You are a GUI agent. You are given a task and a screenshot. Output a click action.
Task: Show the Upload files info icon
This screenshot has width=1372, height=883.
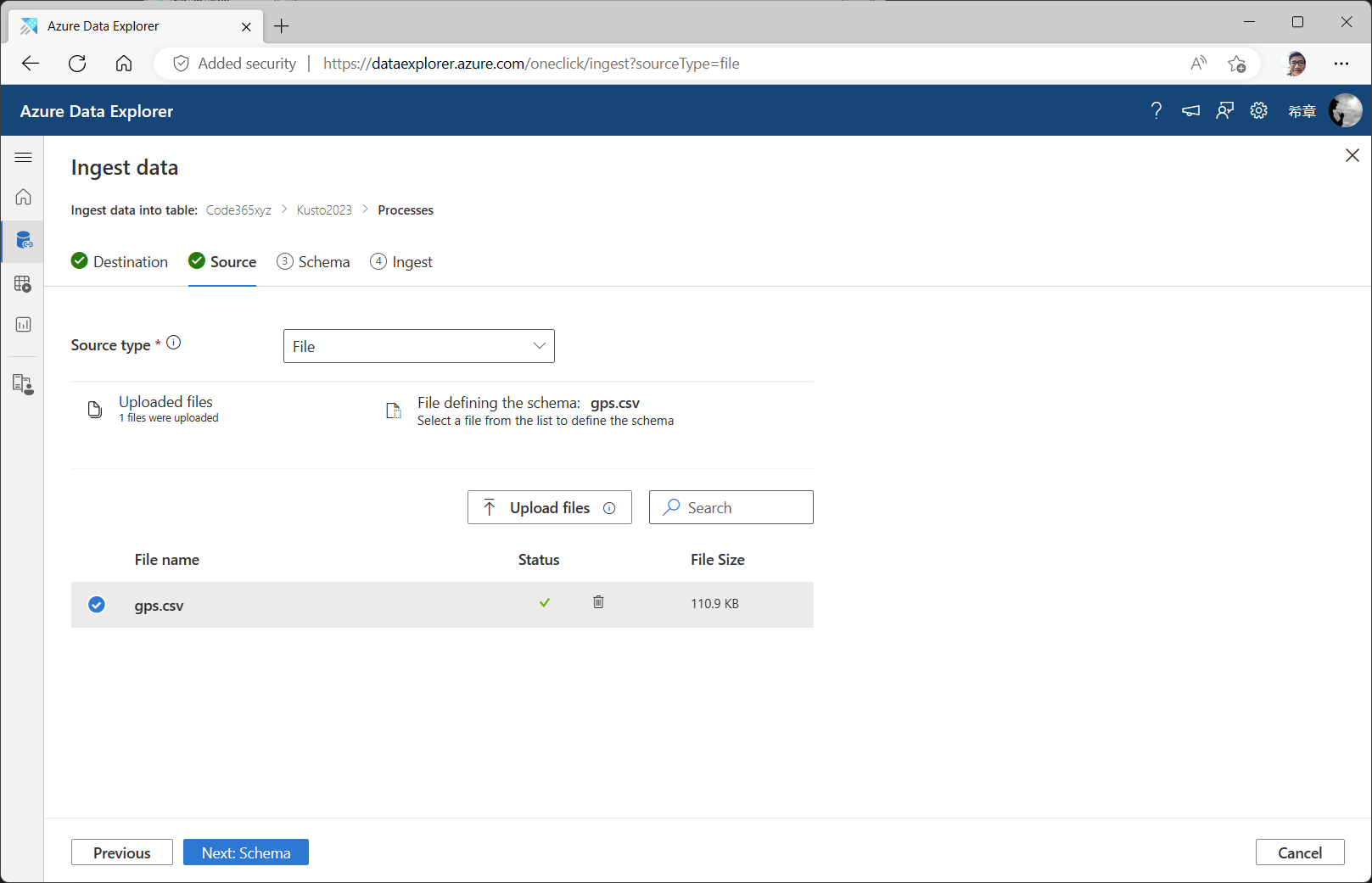coord(609,508)
